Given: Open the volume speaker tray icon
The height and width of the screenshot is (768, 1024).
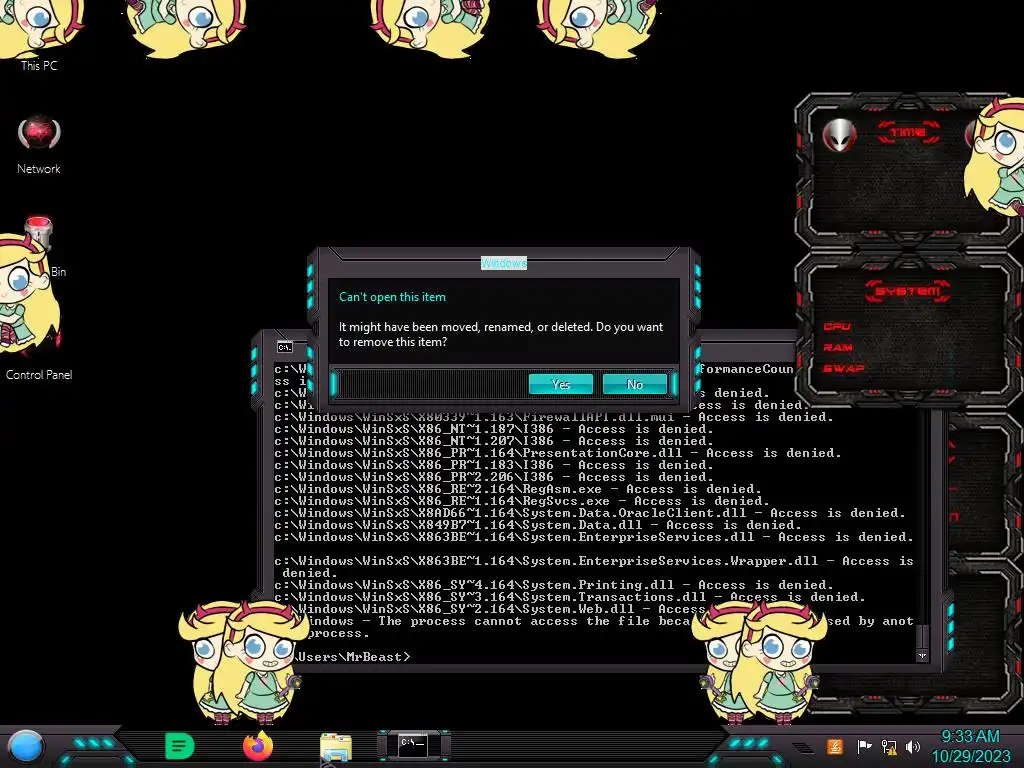Looking at the screenshot, I should coord(913,746).
